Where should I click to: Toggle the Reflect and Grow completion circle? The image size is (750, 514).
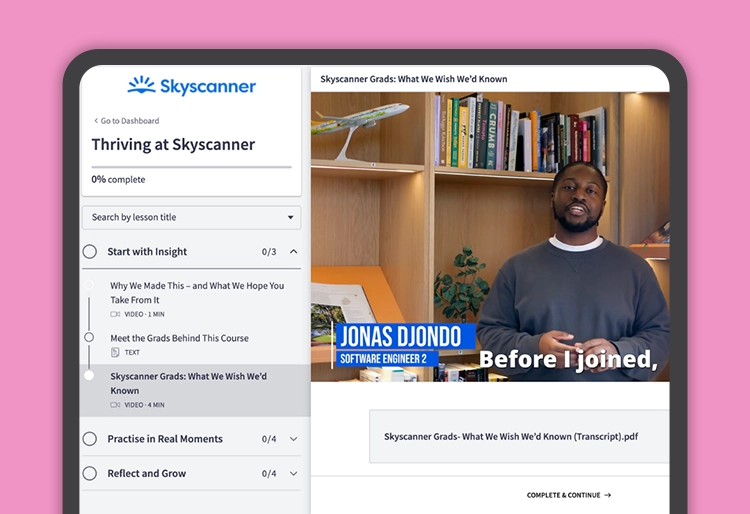click(89, 473)
